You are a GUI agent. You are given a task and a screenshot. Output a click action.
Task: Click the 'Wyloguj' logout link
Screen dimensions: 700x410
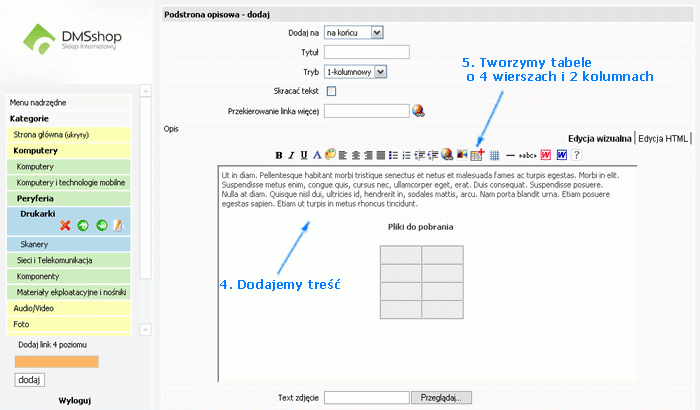click(x=75, y=401)
